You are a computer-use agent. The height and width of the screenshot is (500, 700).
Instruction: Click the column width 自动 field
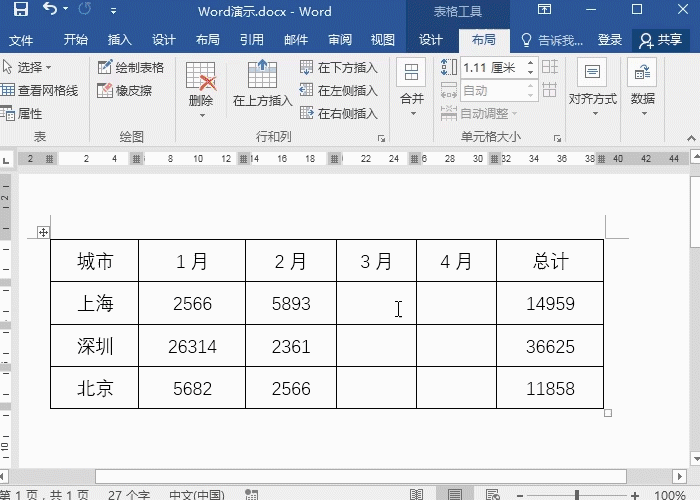pos(492,91)
